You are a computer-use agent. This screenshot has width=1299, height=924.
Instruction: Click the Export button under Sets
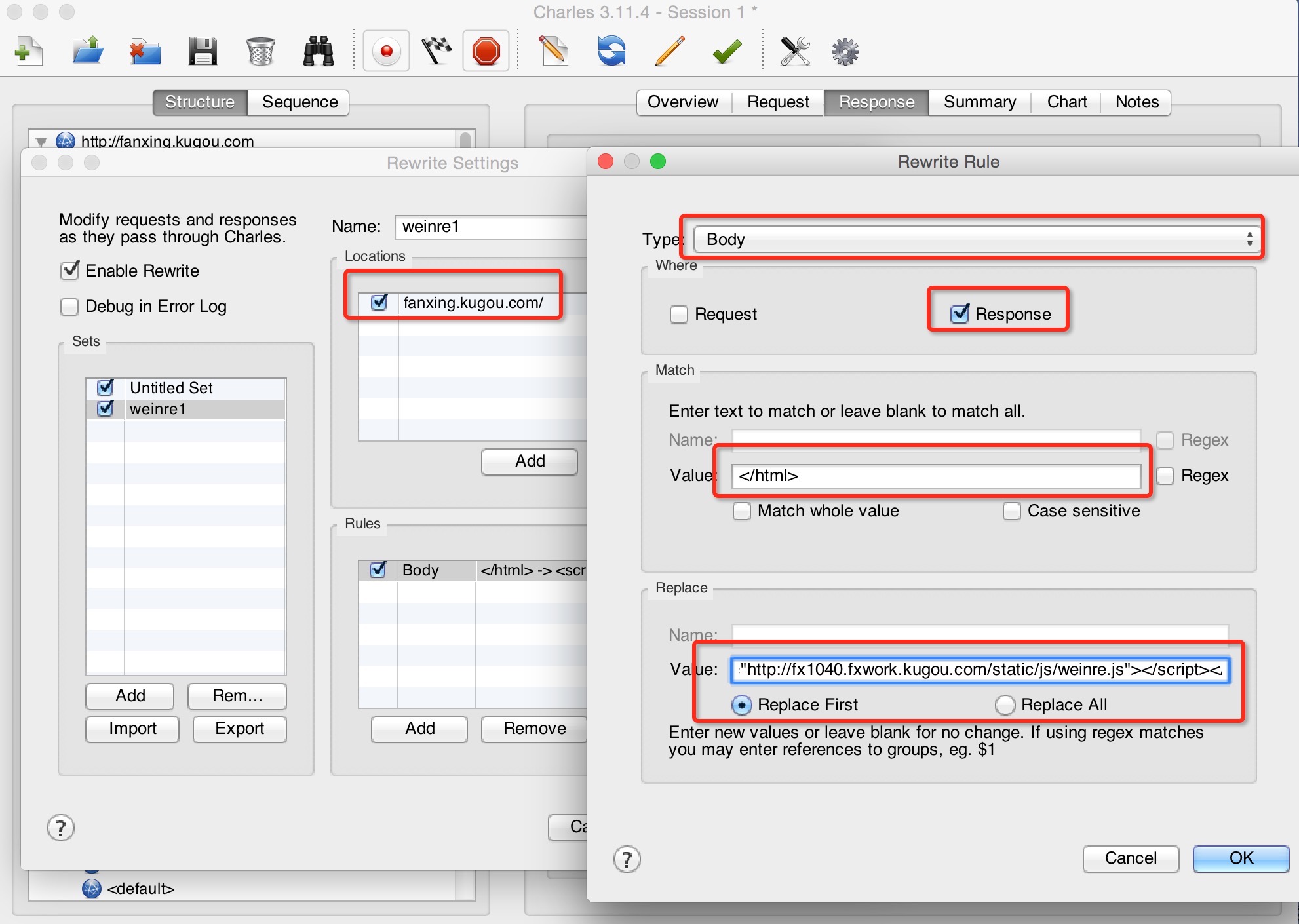coord(239,729)
